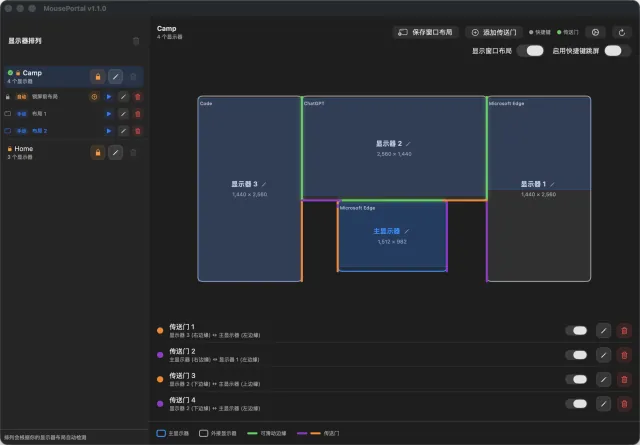
Task: Toggle the 传送门 3 enable switch
Action: click(577, 379)
